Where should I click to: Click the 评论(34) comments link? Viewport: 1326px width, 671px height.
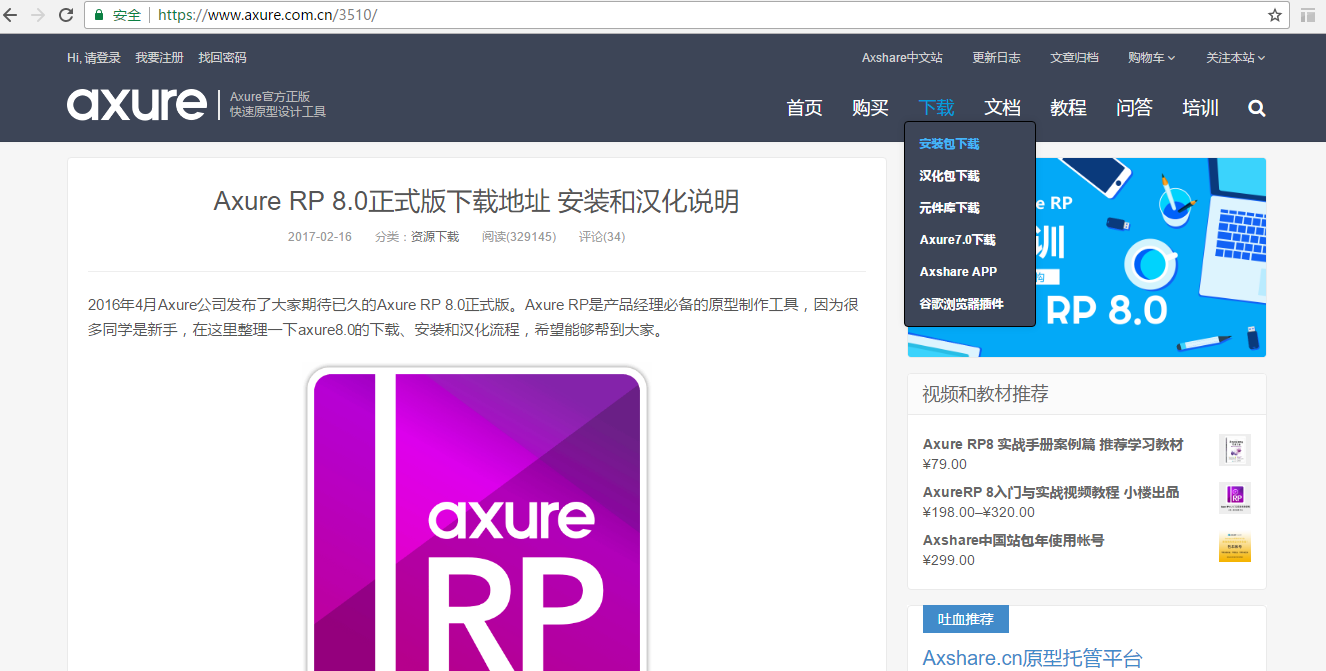point(602,237)
